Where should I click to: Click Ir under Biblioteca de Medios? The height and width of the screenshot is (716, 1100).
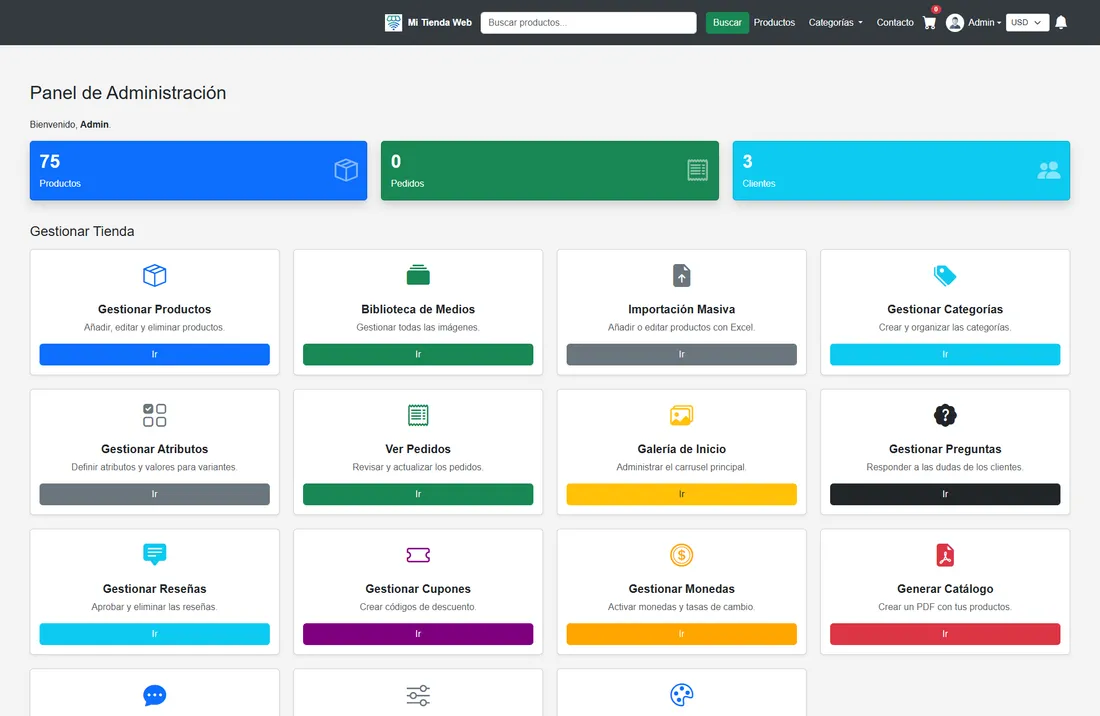418,354
